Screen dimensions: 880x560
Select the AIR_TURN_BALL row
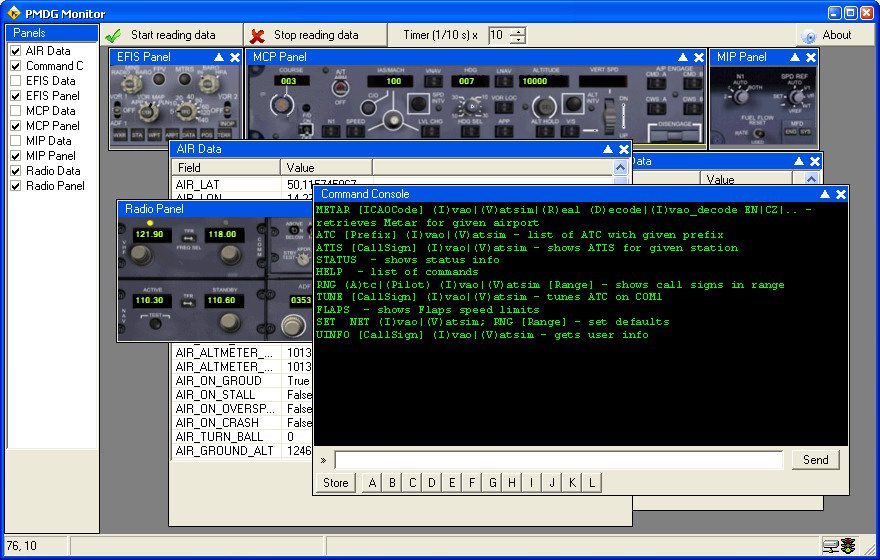pos(242,437)
